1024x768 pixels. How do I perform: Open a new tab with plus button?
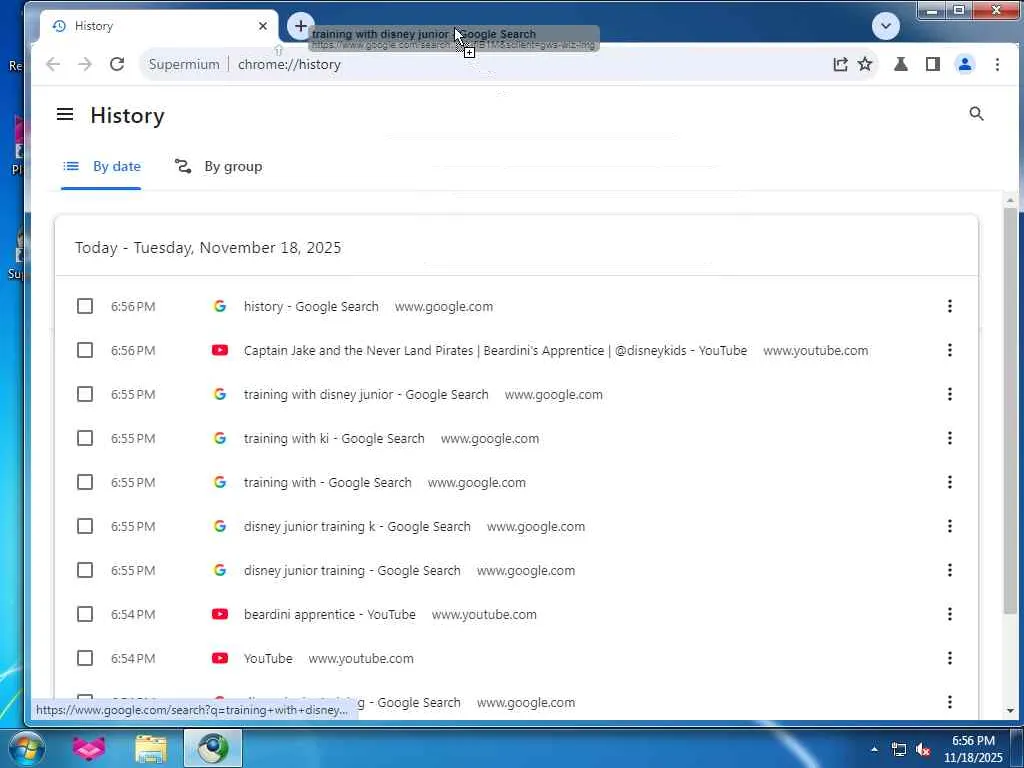tap(300, 26)
